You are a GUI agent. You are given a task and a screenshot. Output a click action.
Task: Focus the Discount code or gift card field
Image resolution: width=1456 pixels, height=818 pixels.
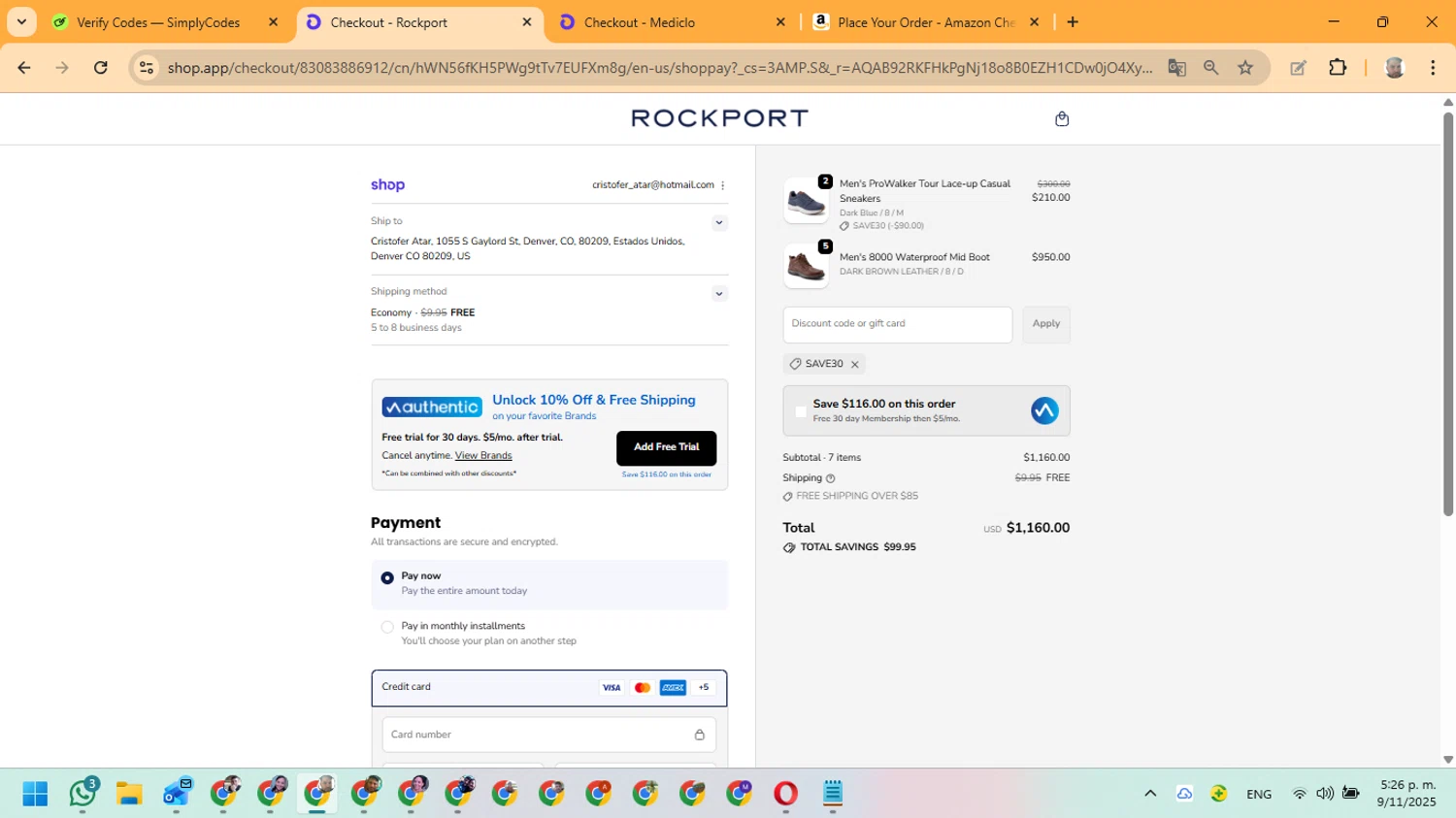click(x=898, y=324)
